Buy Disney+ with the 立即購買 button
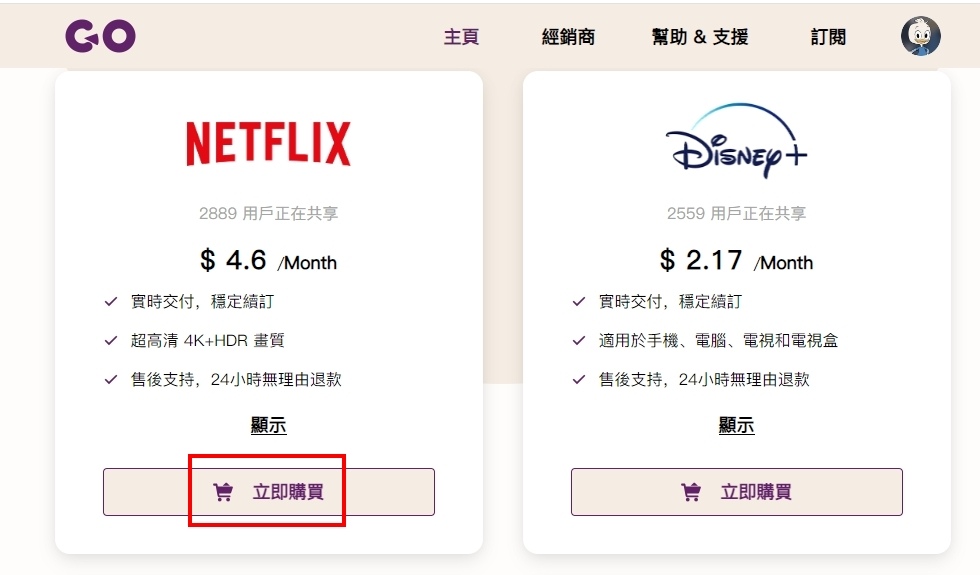The image size is (980, 575). coord(737,492)
